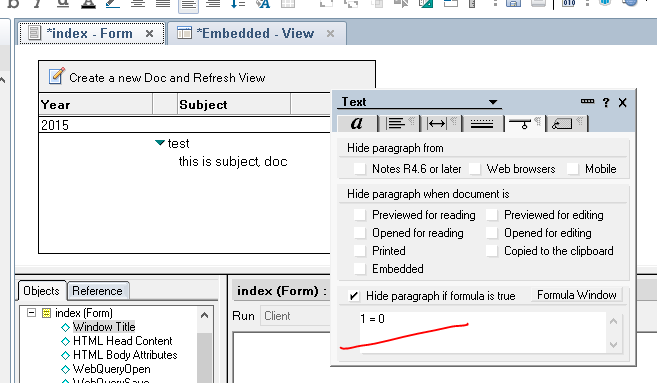Open the Paragraph Styles properties tab

(566, 123)
